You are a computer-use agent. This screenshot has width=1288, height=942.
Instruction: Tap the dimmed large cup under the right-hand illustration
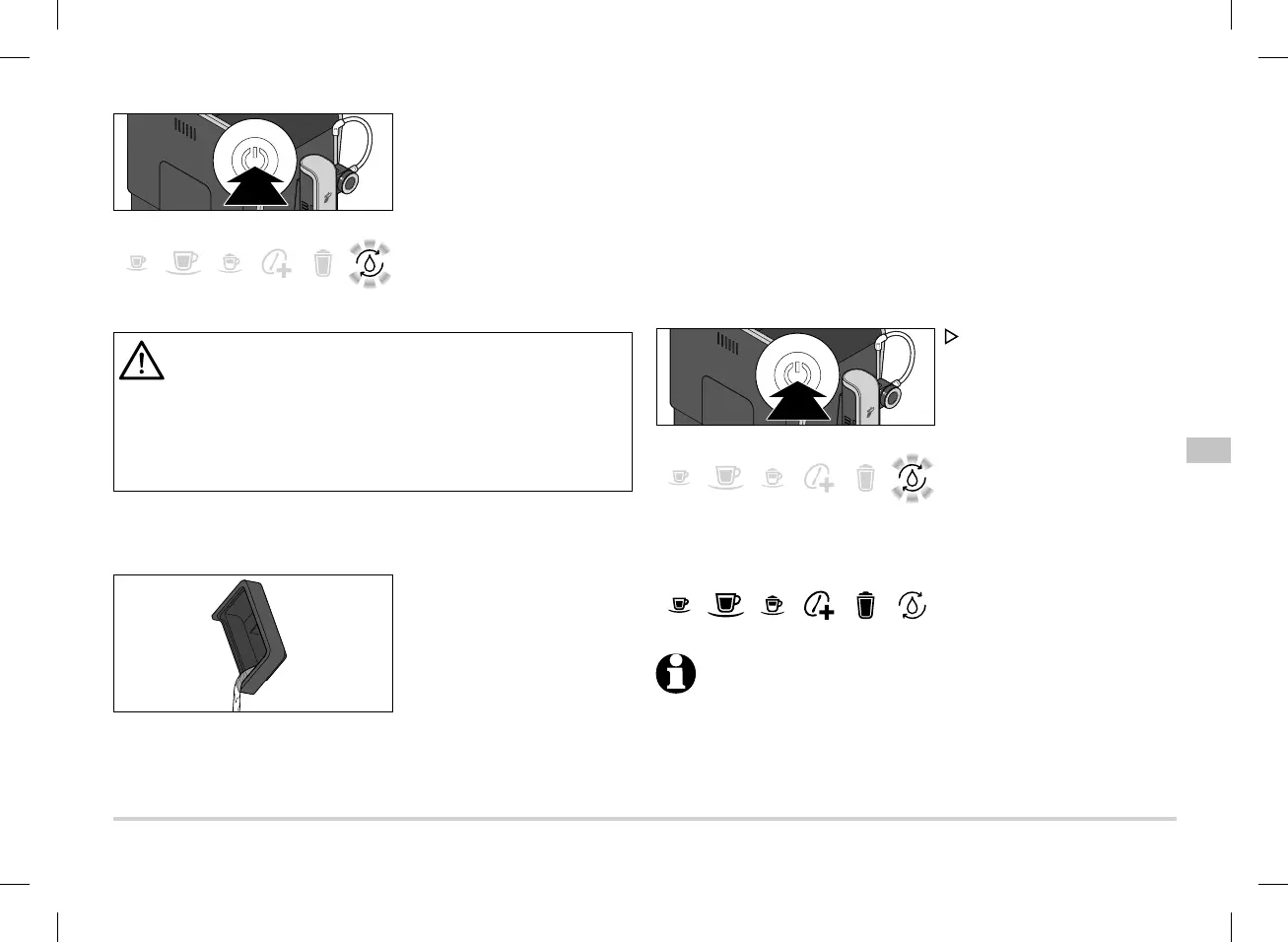click(726, 478)
